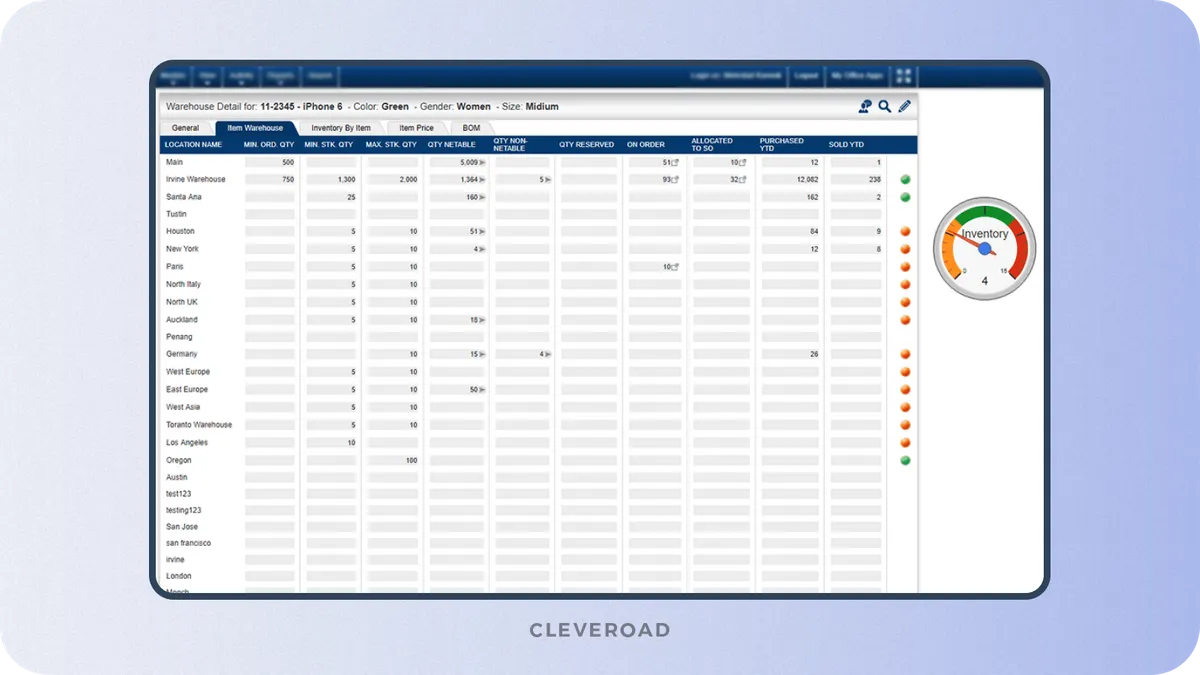The image size is (1200, 675).
Task: Click orange status dot for West Europe
Action: click(905, 372)
